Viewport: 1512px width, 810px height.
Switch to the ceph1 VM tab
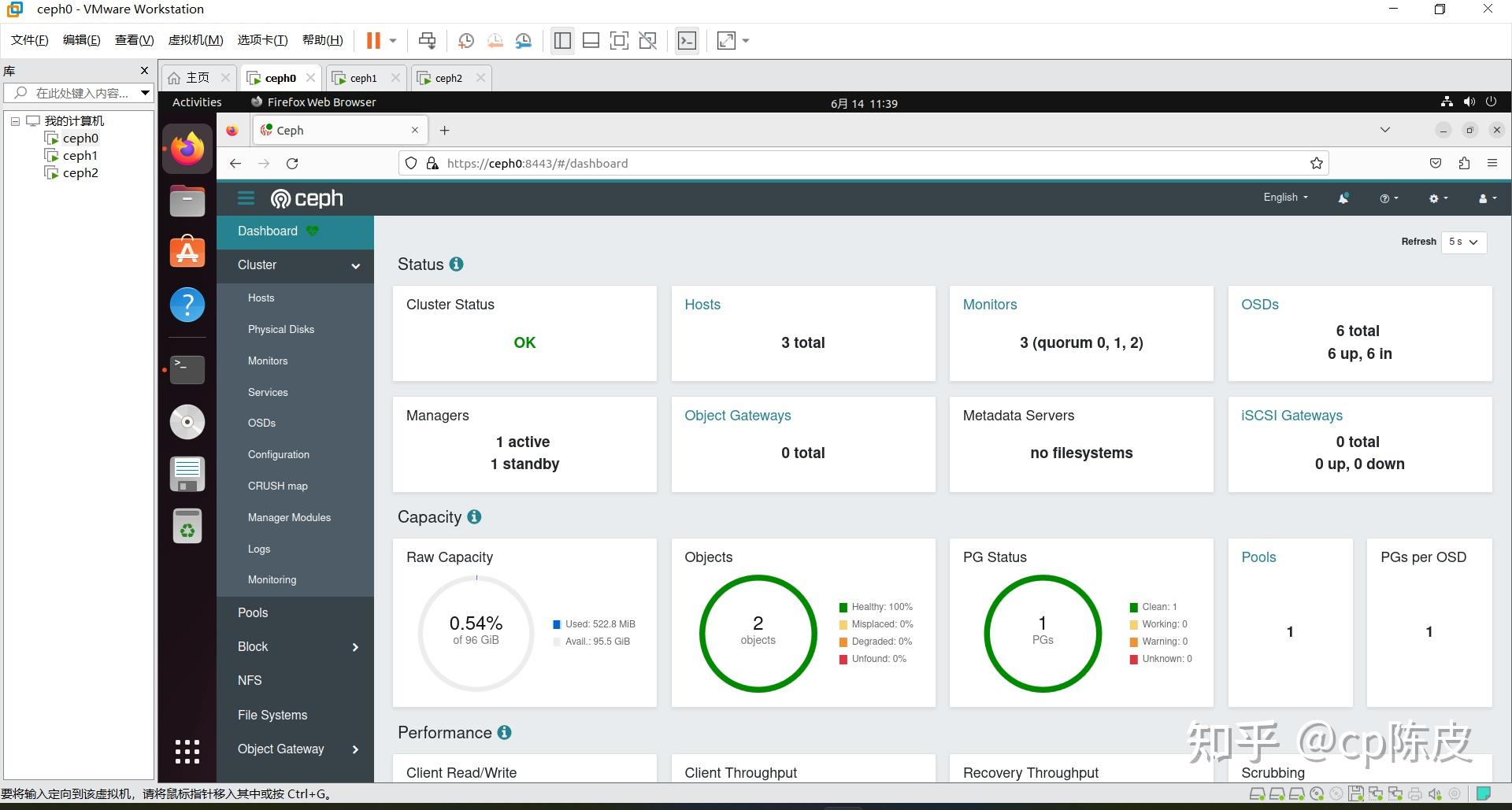tap(364, 78)
